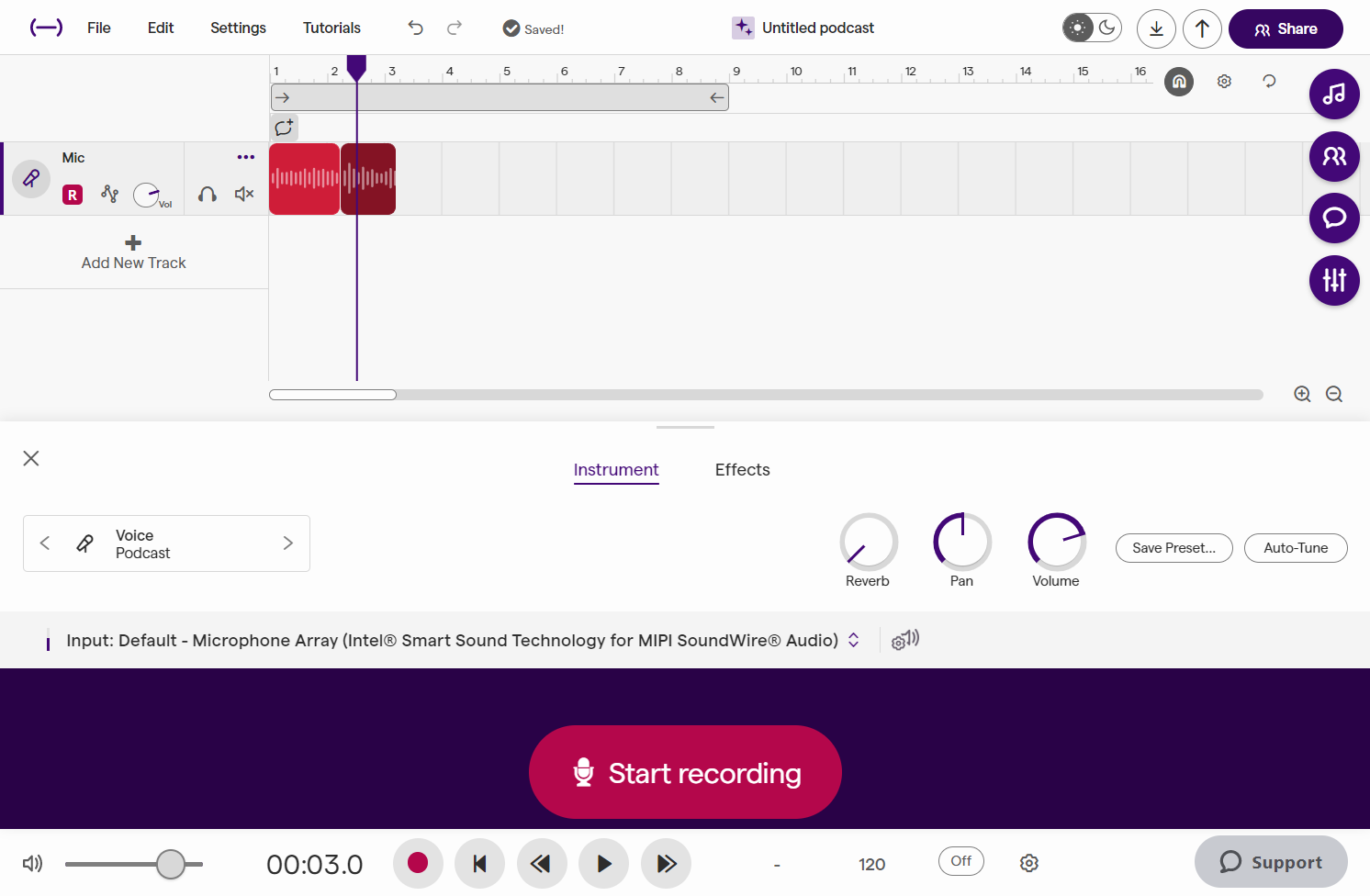Click the instrument Volume knob

coord(1057,542)
